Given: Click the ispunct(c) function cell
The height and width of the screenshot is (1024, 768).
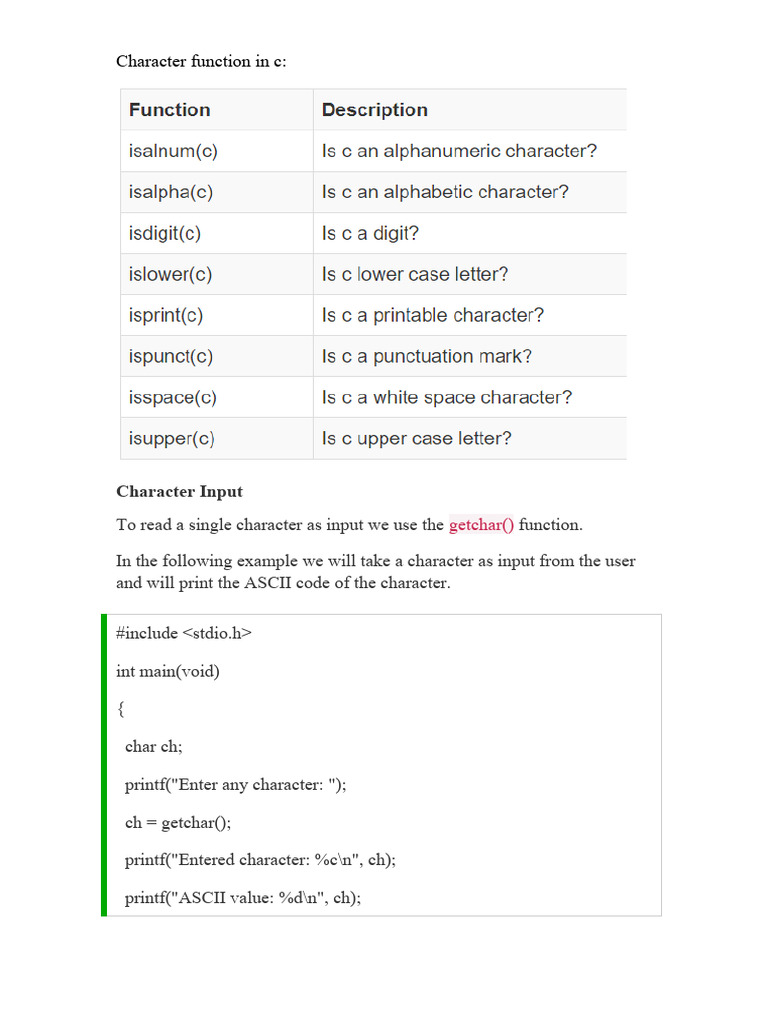Looking at the screenshot, I should tap(171, 356).
